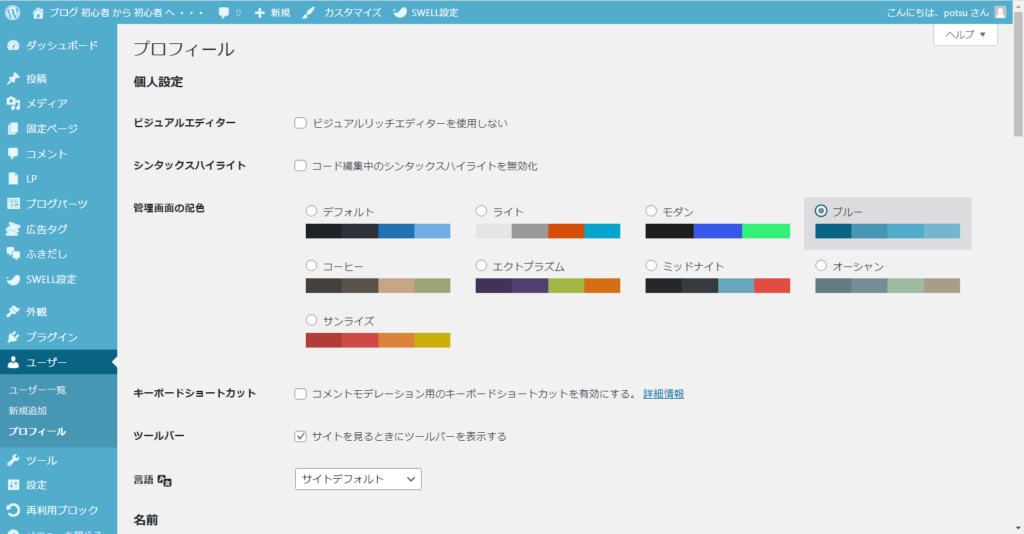1024x534 pixels.
Task: Click the 詳細情報 link
Action: tap(663, 394)
